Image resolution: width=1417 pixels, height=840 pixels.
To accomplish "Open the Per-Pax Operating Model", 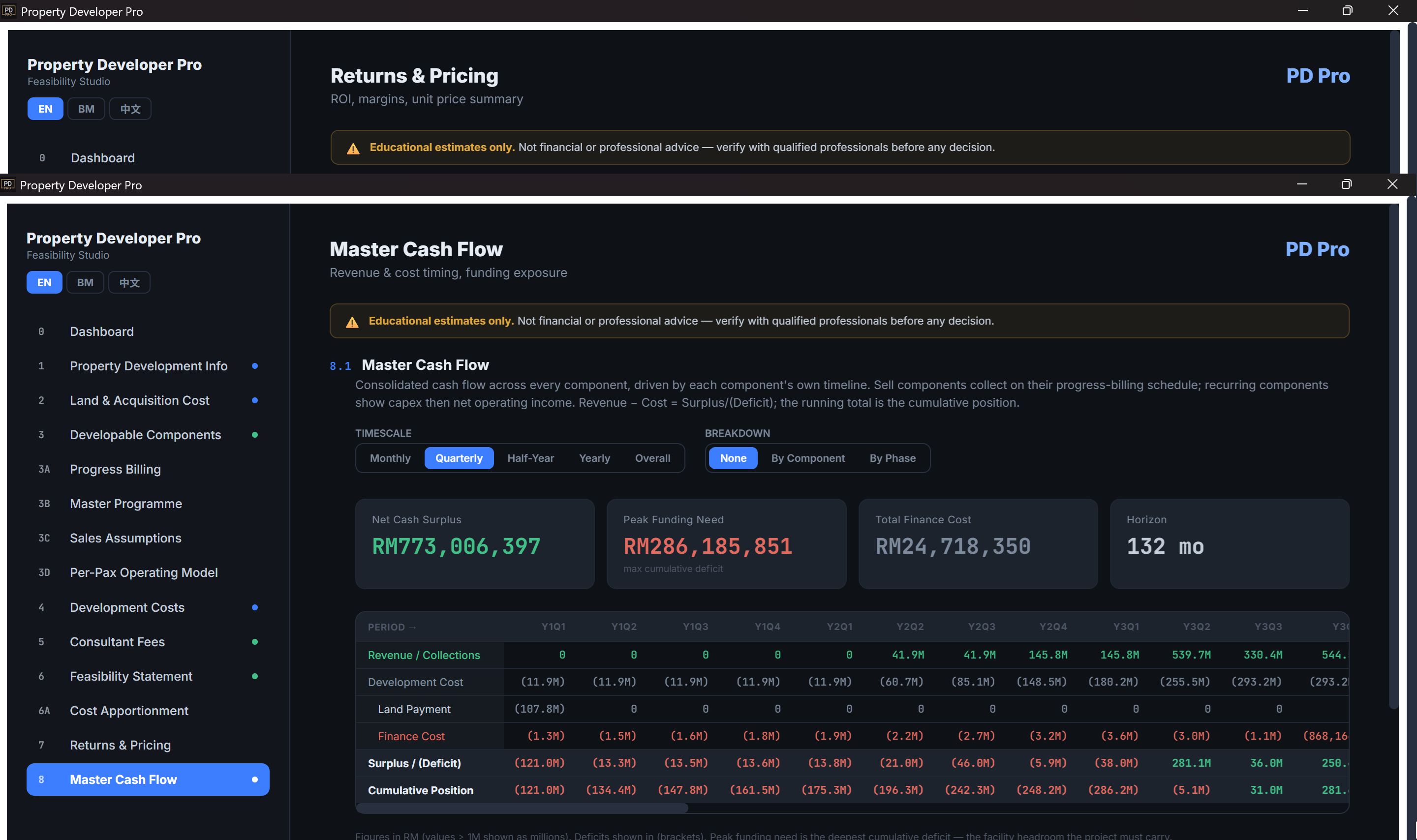I will click(x=148, y=573).
